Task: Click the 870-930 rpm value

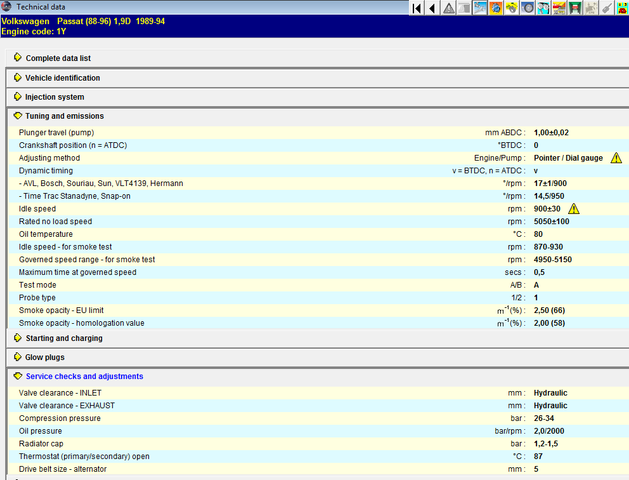Action: (x=548, y=247)
